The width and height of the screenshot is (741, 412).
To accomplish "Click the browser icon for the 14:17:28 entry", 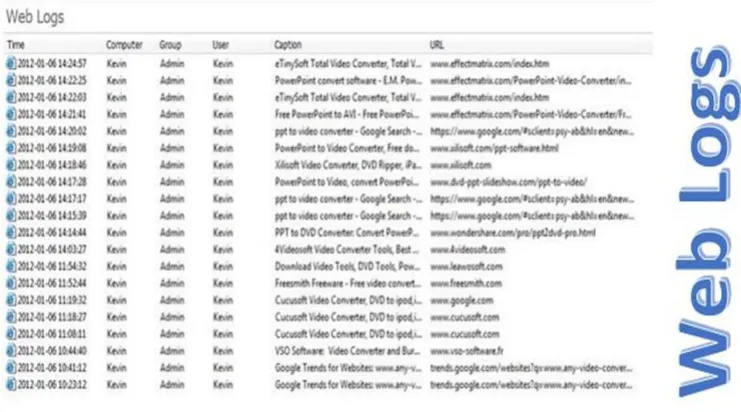I will point(11,182).
